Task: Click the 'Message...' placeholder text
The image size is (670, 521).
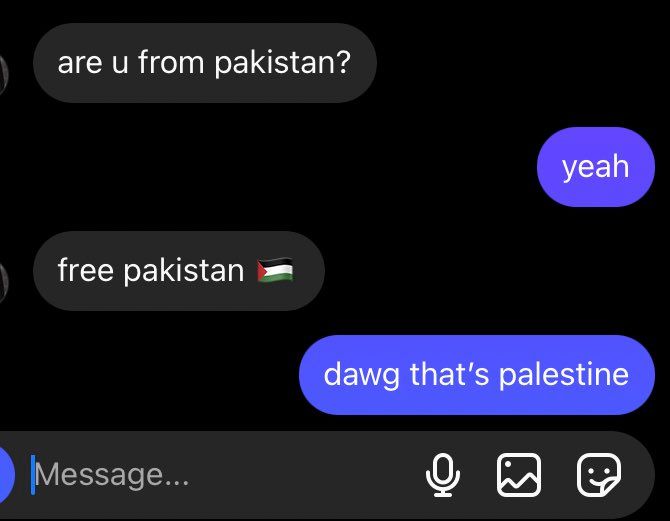Action: coord(112,475)
